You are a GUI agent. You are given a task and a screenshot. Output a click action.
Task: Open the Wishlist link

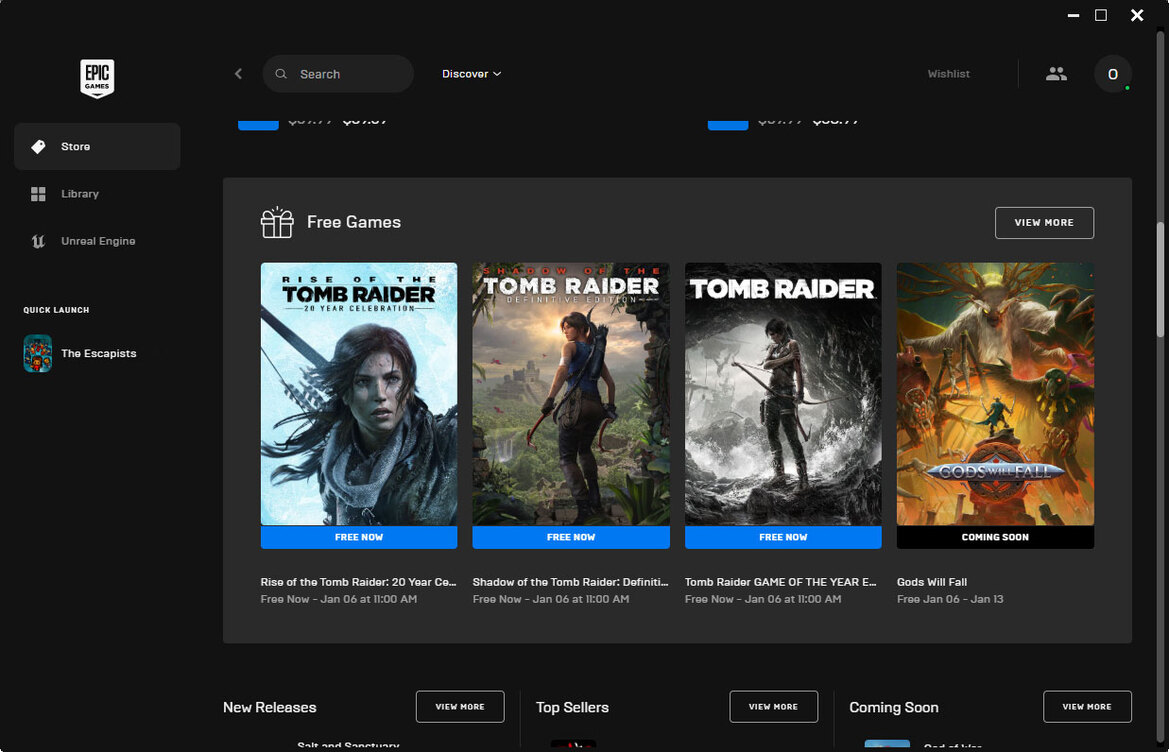coord(948,74)
